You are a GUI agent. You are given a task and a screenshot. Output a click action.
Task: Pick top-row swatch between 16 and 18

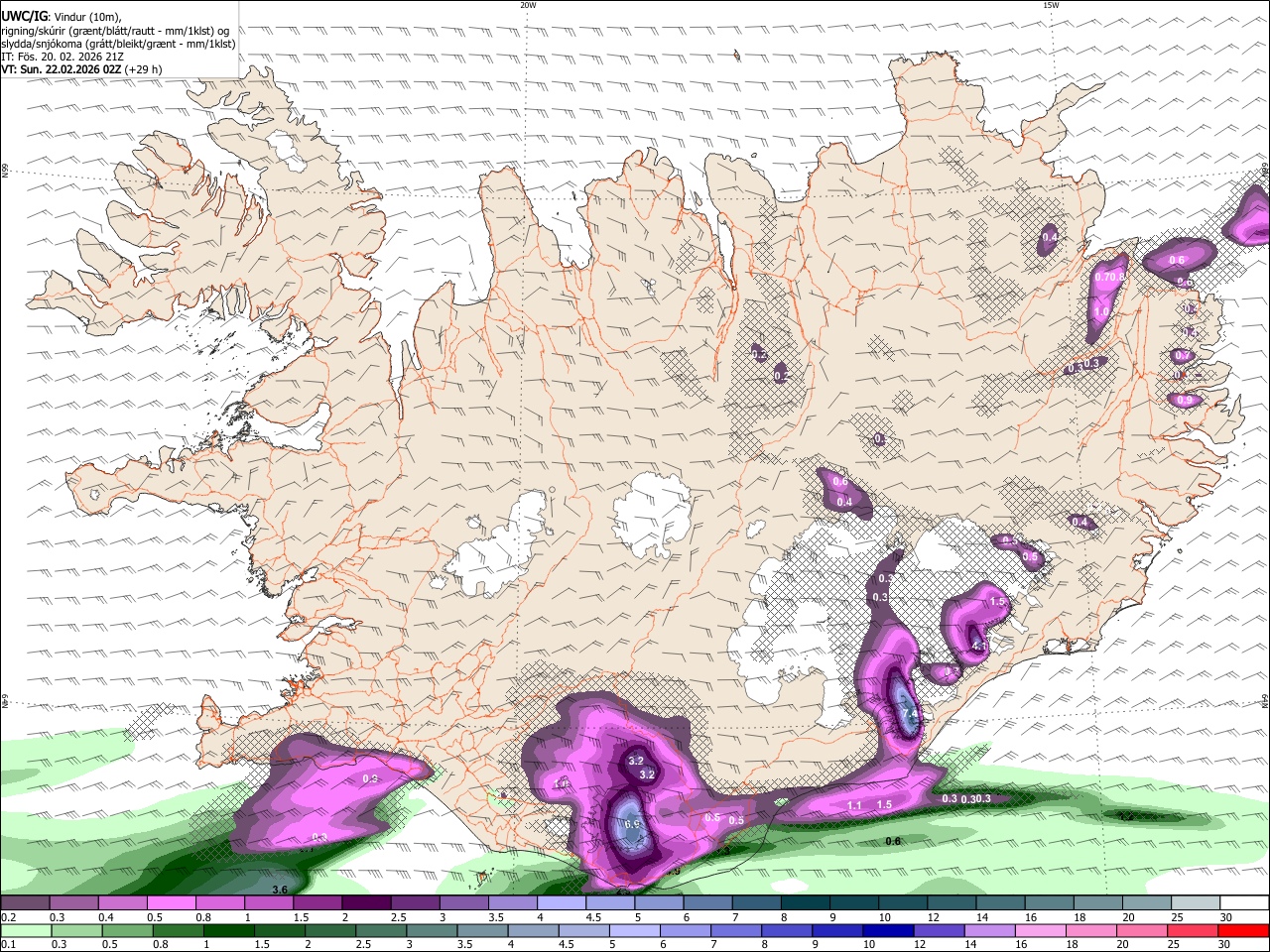[x=1048, y=903]
